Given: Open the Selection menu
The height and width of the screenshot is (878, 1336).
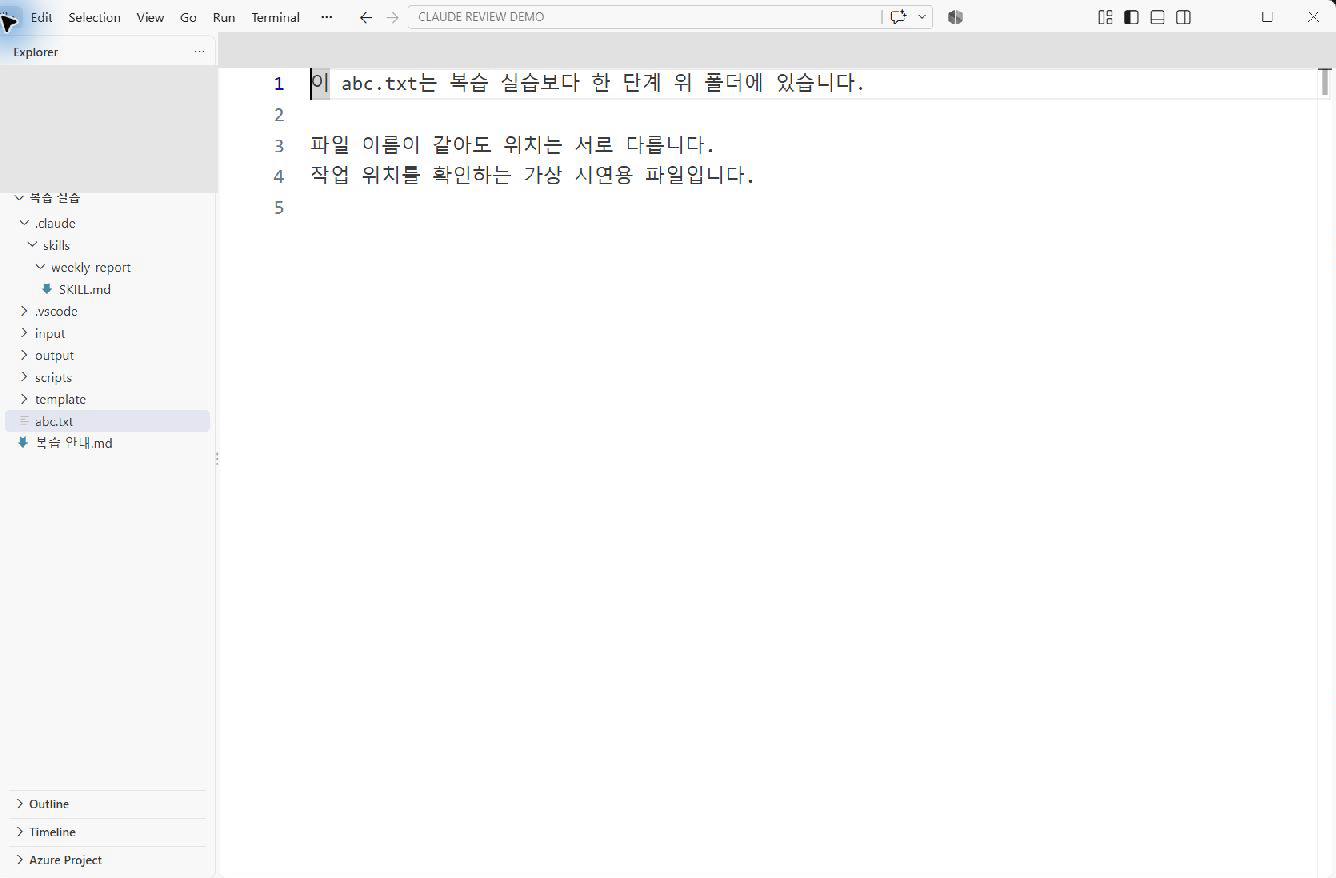Looking at the screenshot, I should [x=94, y=17].
